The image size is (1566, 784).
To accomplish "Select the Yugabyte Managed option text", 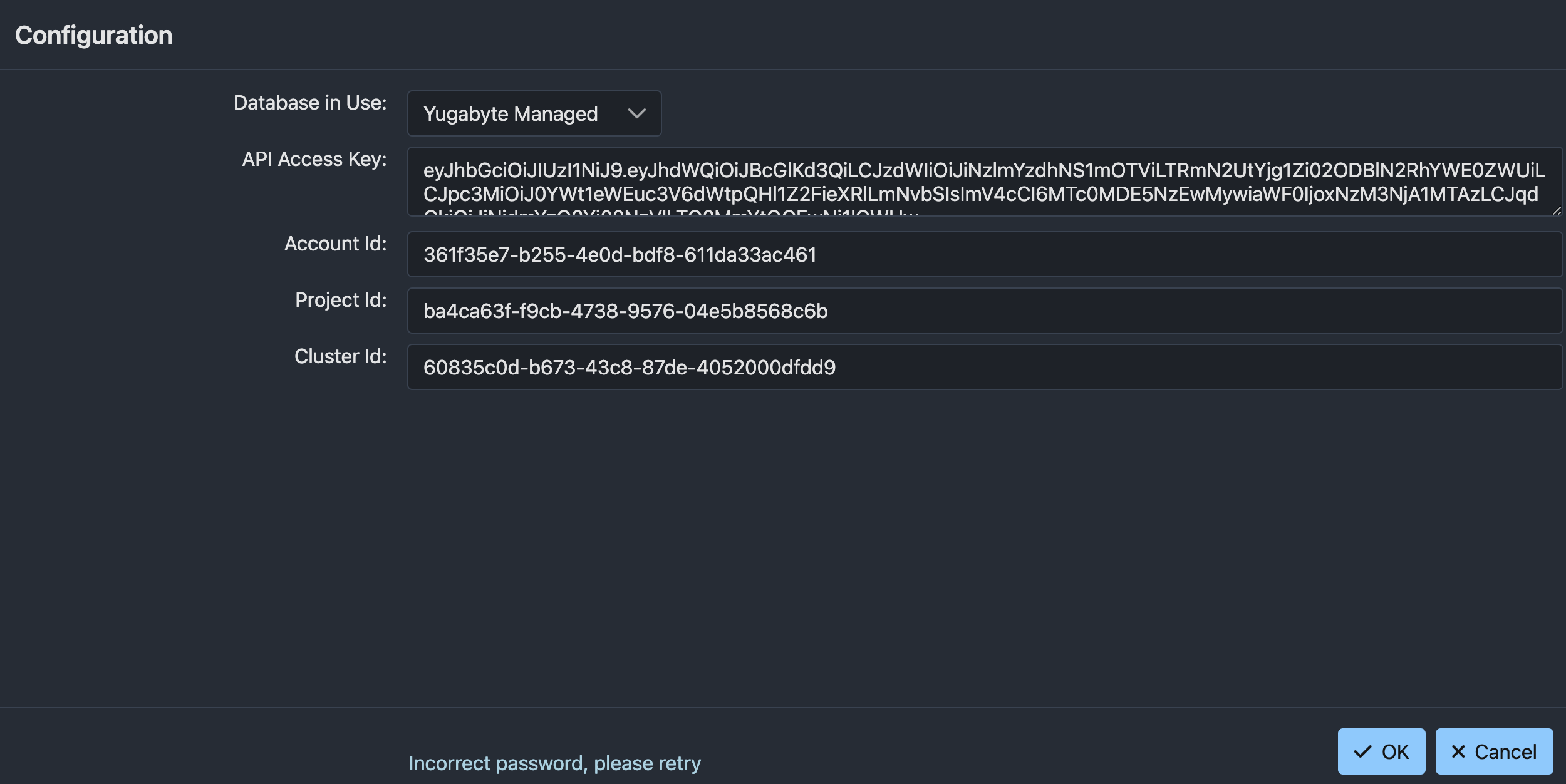I will 511,114.
